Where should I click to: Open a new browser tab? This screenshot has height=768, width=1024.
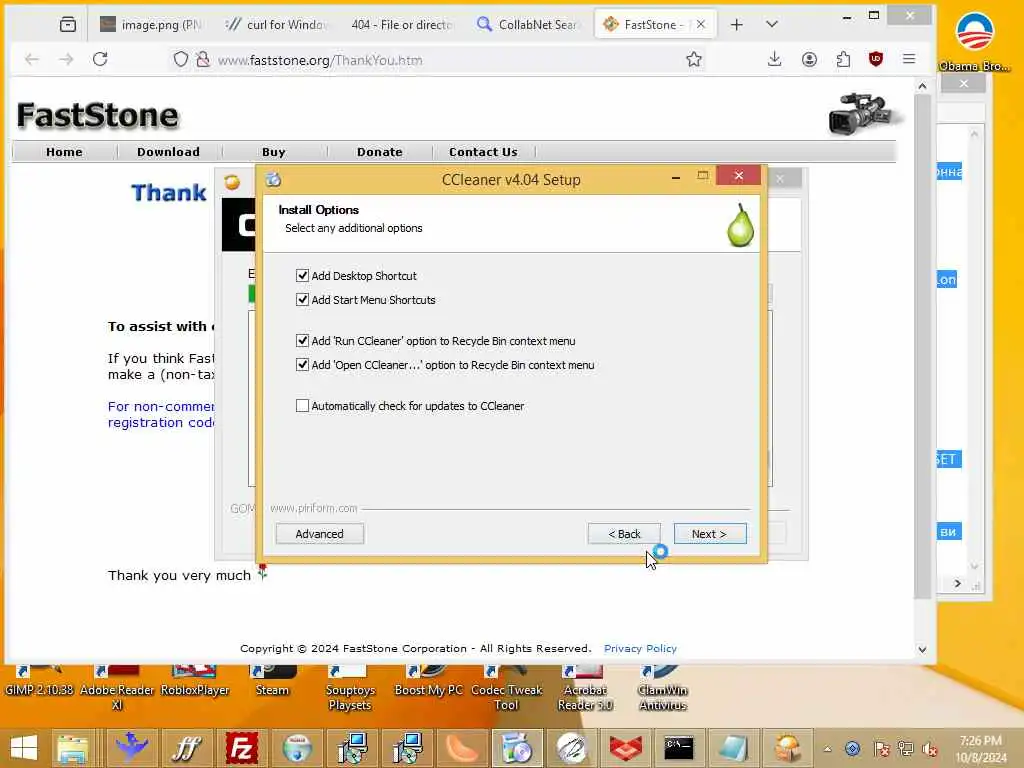[737, 25]
